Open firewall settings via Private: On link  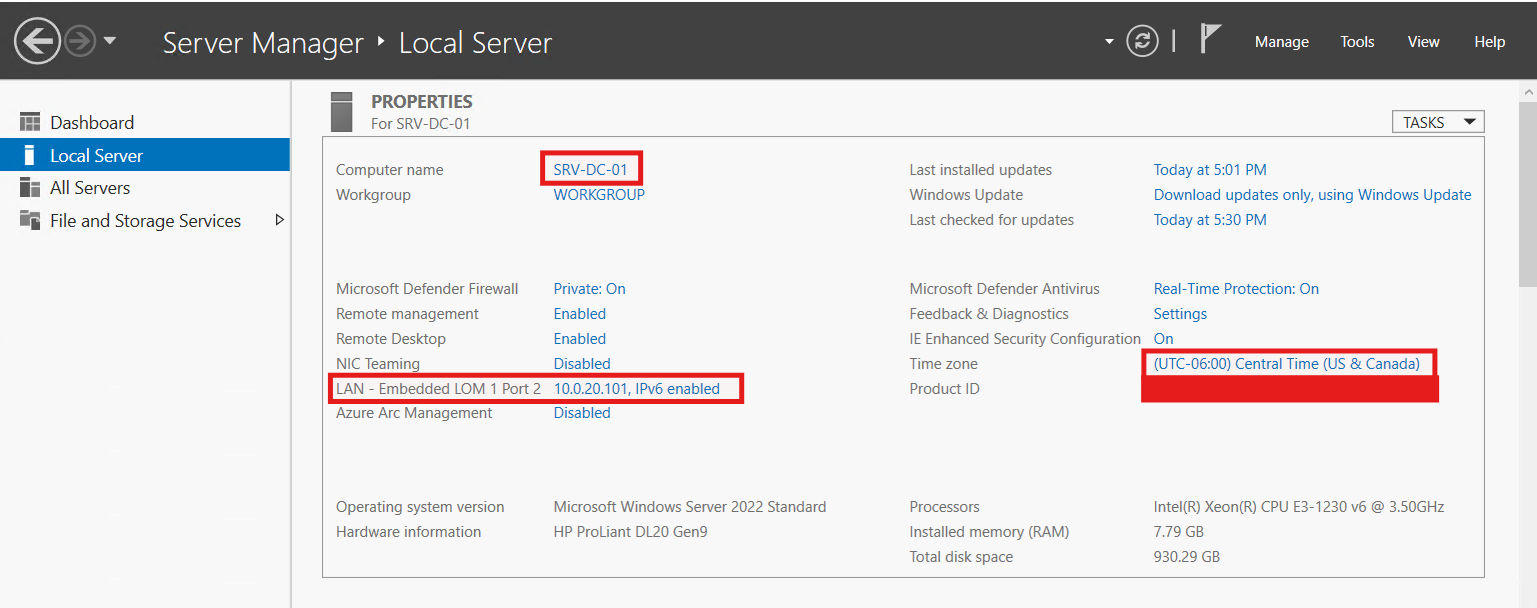coord(589,288)
